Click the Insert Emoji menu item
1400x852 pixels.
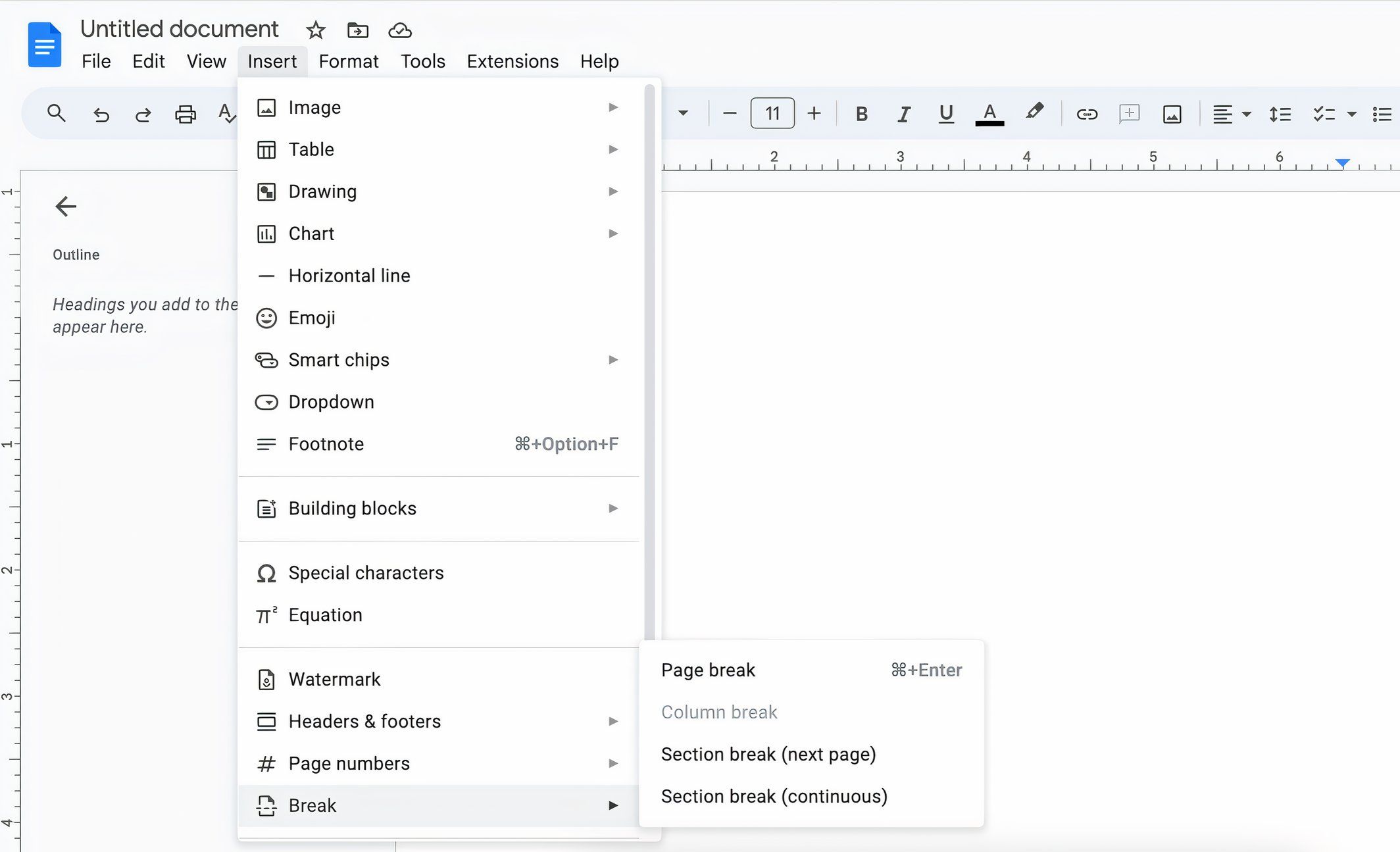click(311, 317)
